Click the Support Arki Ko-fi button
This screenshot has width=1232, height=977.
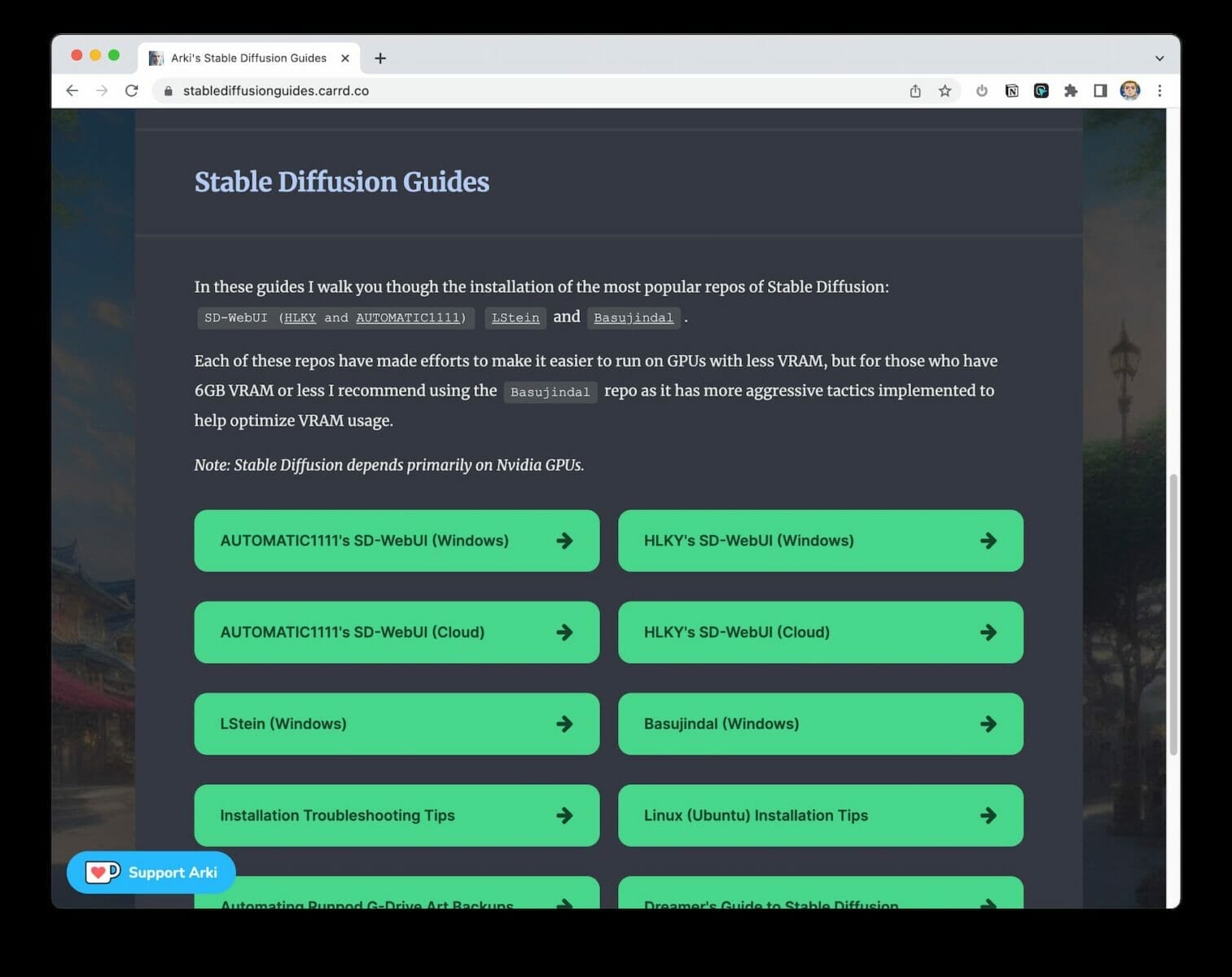(x=151, y=872)
